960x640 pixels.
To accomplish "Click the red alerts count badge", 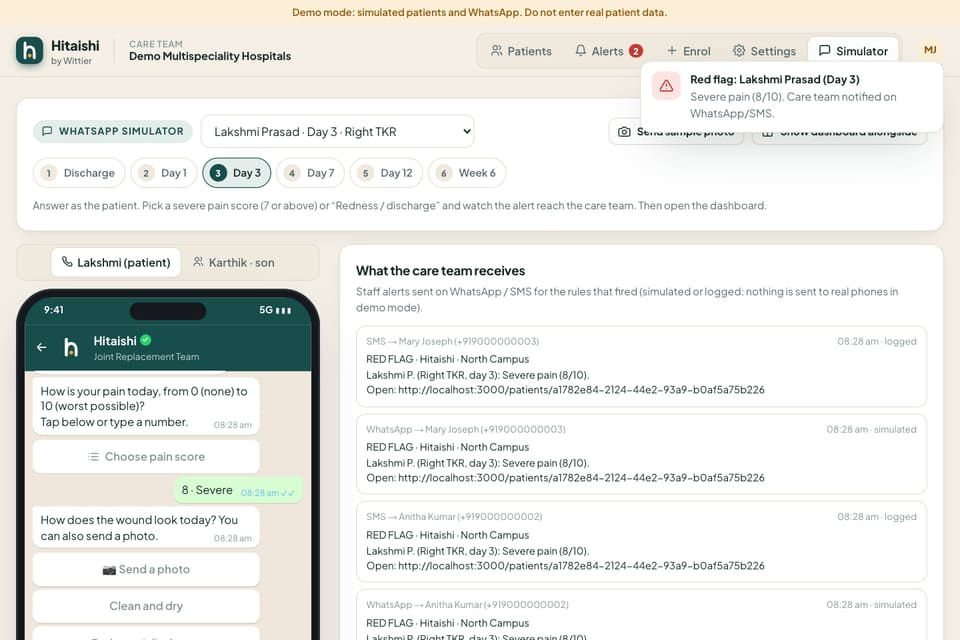I will click(636, 51).
